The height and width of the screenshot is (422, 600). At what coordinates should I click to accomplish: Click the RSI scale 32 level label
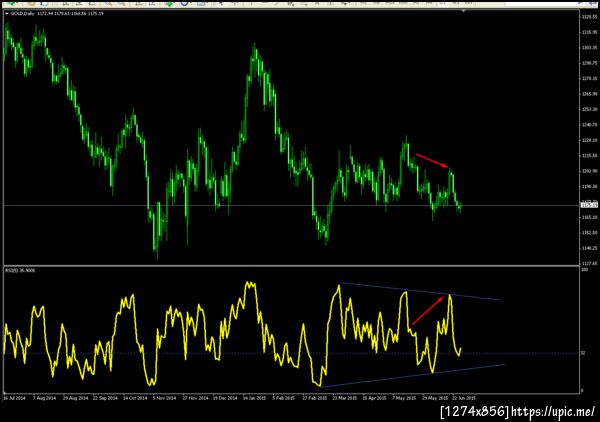[x=583, y=353]
